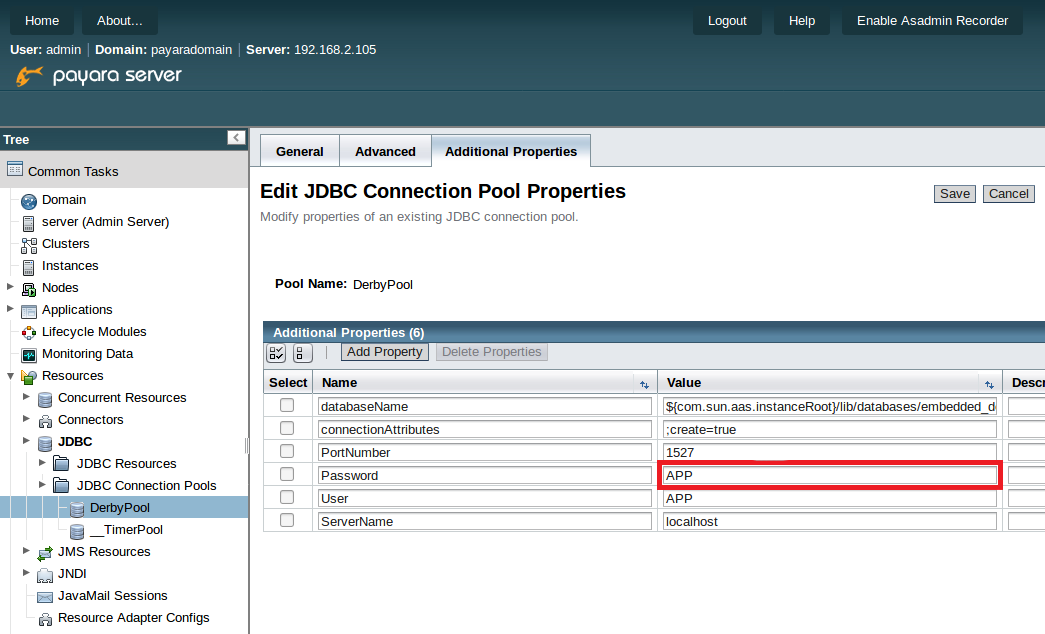This screenshot has width=1045, height=634.
Task: Check the Password property checkbox
Action: pyautogui.click(x=287, y=474)
